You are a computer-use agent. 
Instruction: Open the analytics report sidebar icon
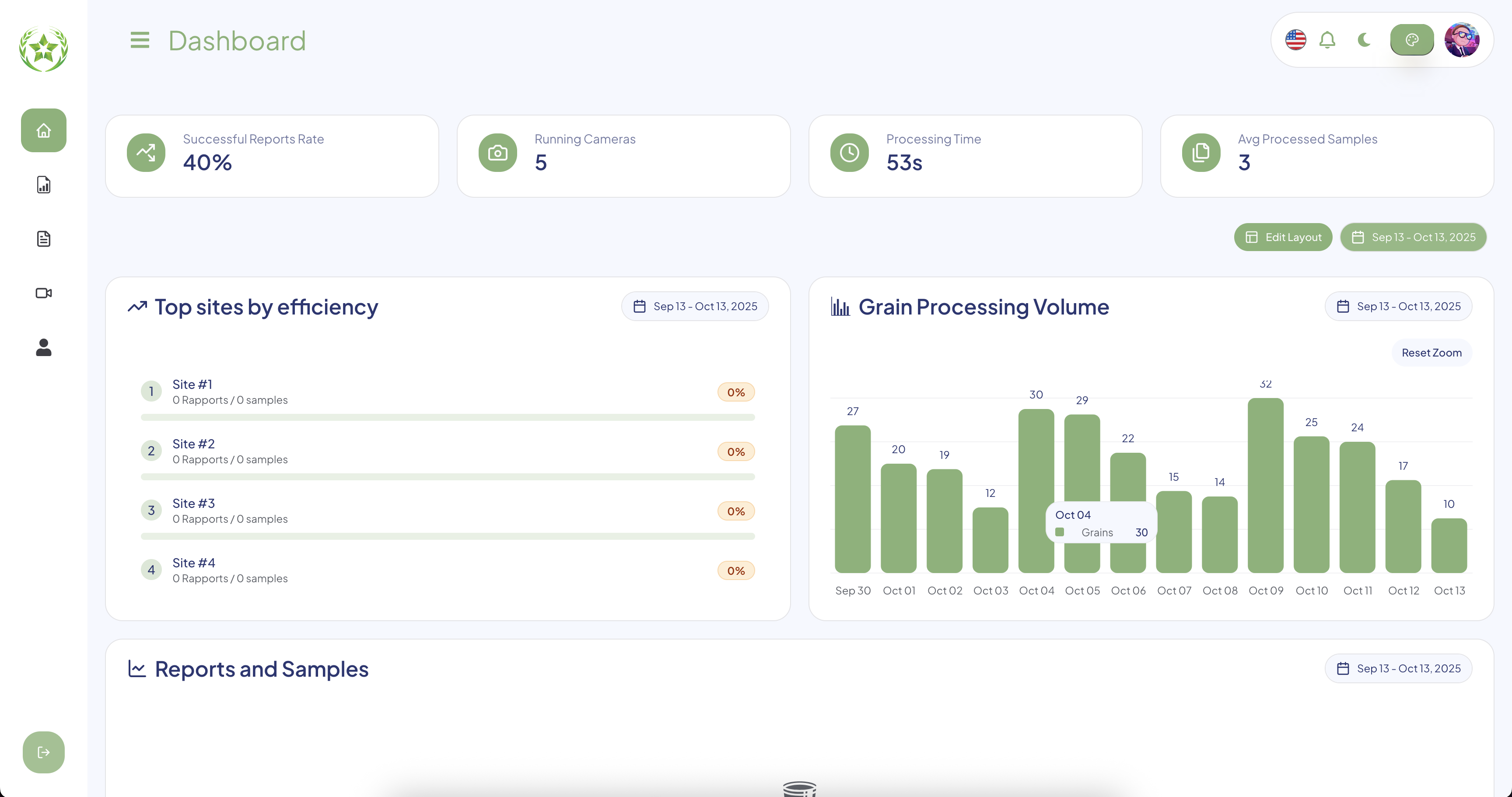[x=43, y=184]
